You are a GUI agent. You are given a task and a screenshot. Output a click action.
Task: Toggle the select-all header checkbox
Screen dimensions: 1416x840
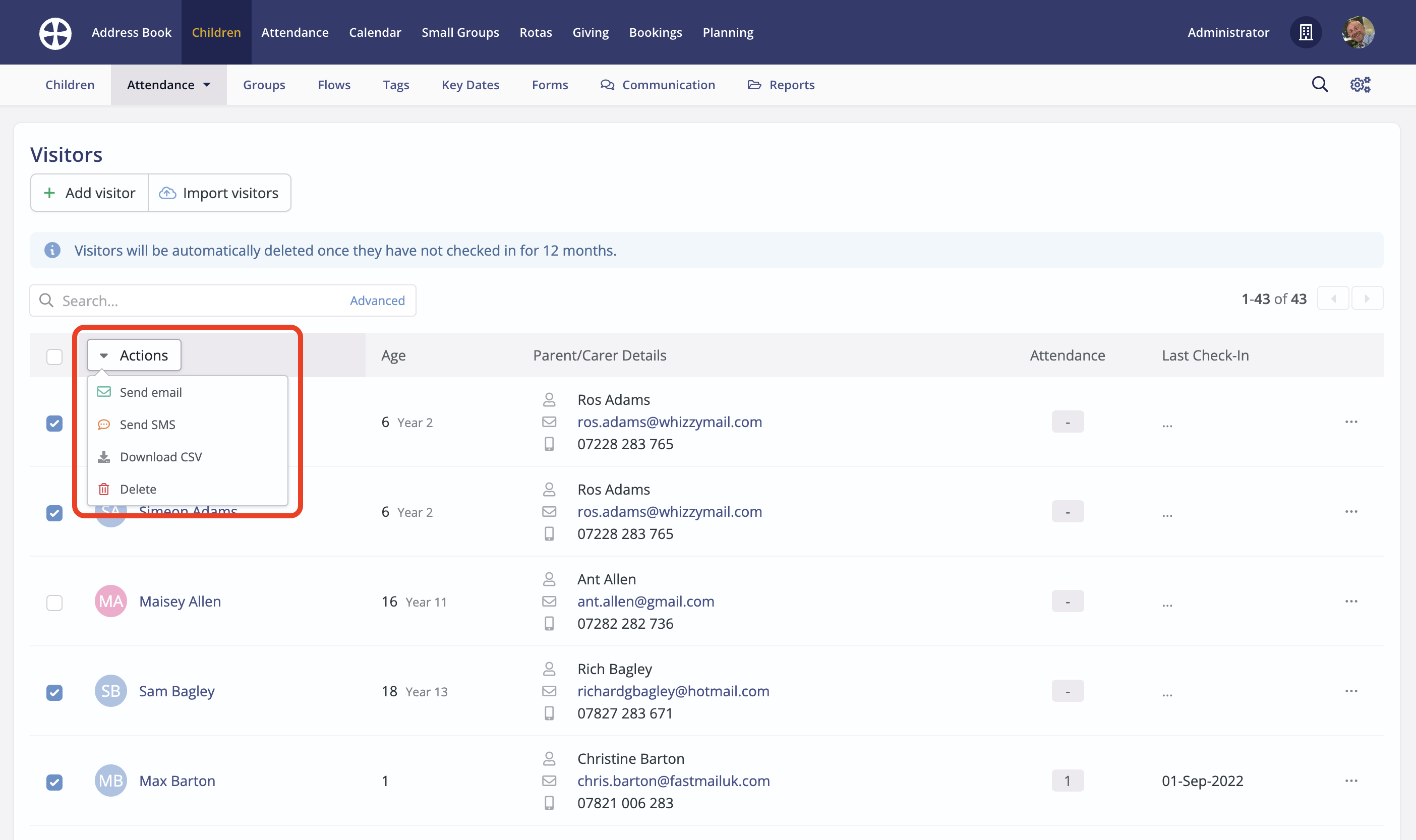54,356
